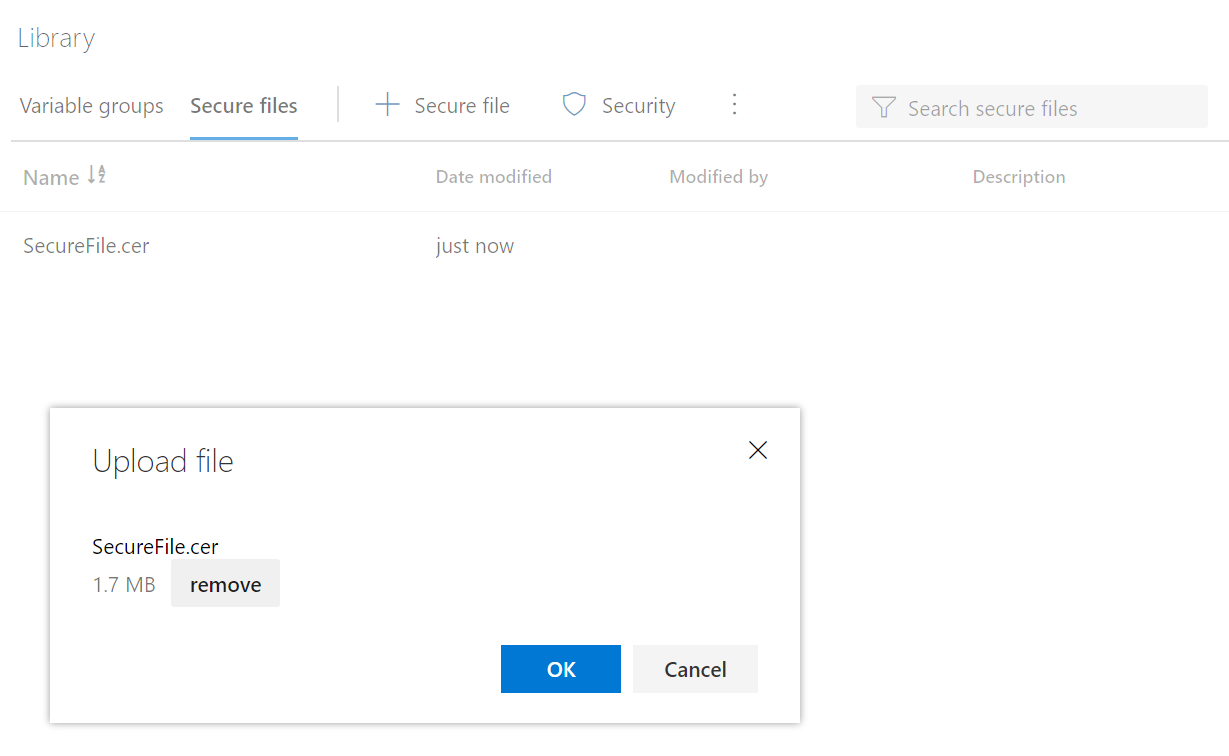
Task: Click the SecureFile.cer filename in the dialog
Action: pyautogui.click(x=155, y=546)
